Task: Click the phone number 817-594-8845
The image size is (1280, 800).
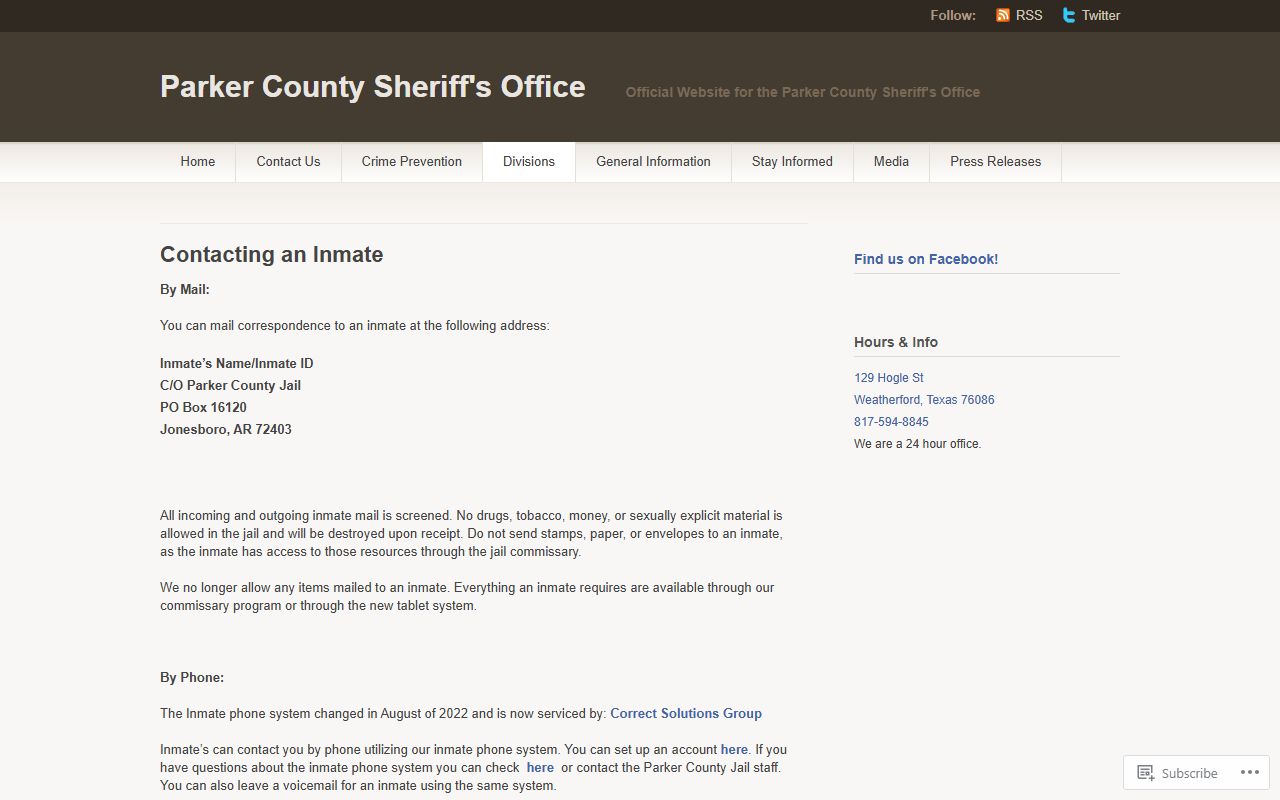Action: click(x=891, y=422)
